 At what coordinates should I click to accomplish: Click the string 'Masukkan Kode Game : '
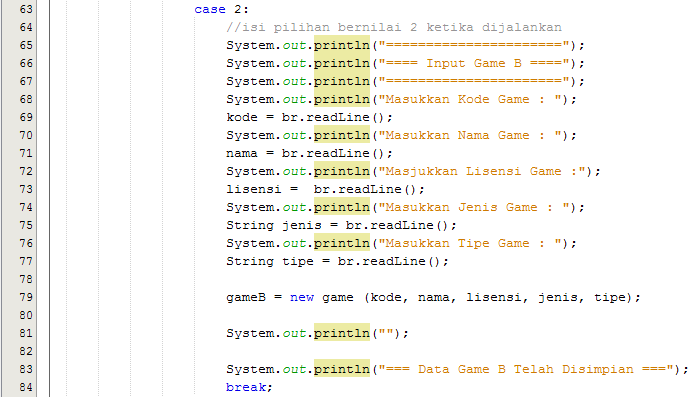click(470, 99)
